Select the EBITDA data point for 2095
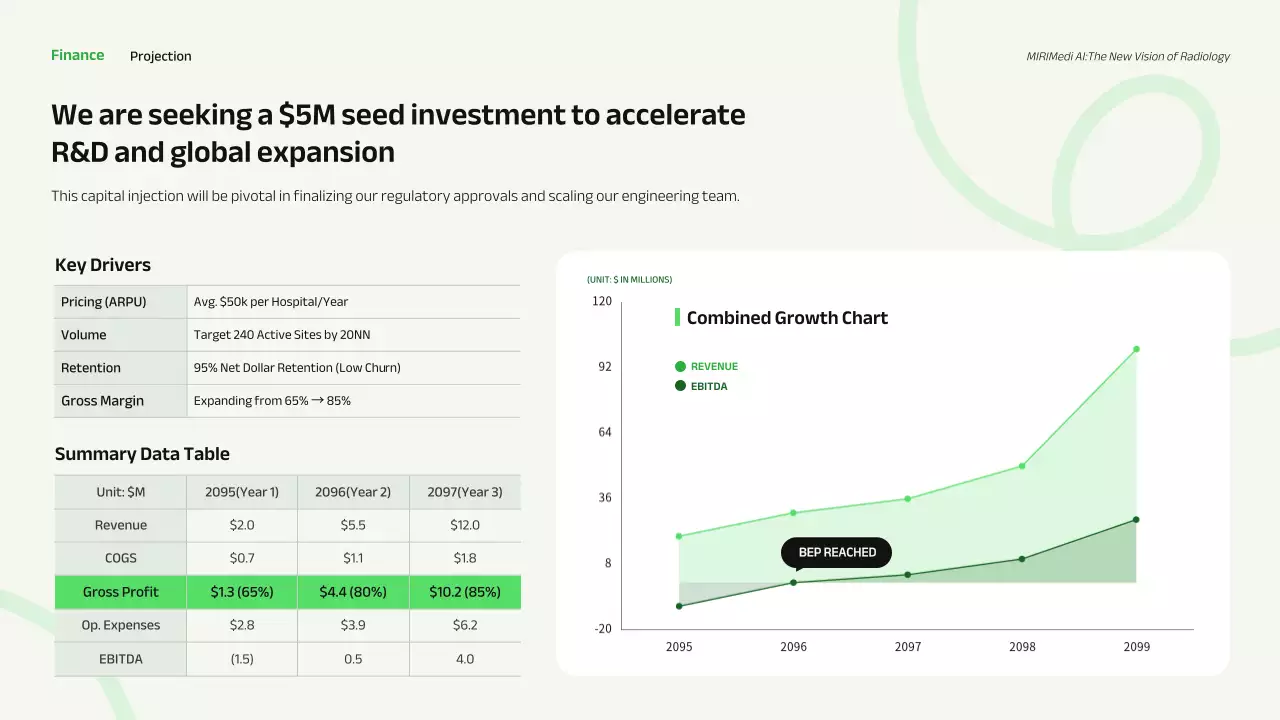This screenshot has width=1280, height=720. [x=679, y=606]
